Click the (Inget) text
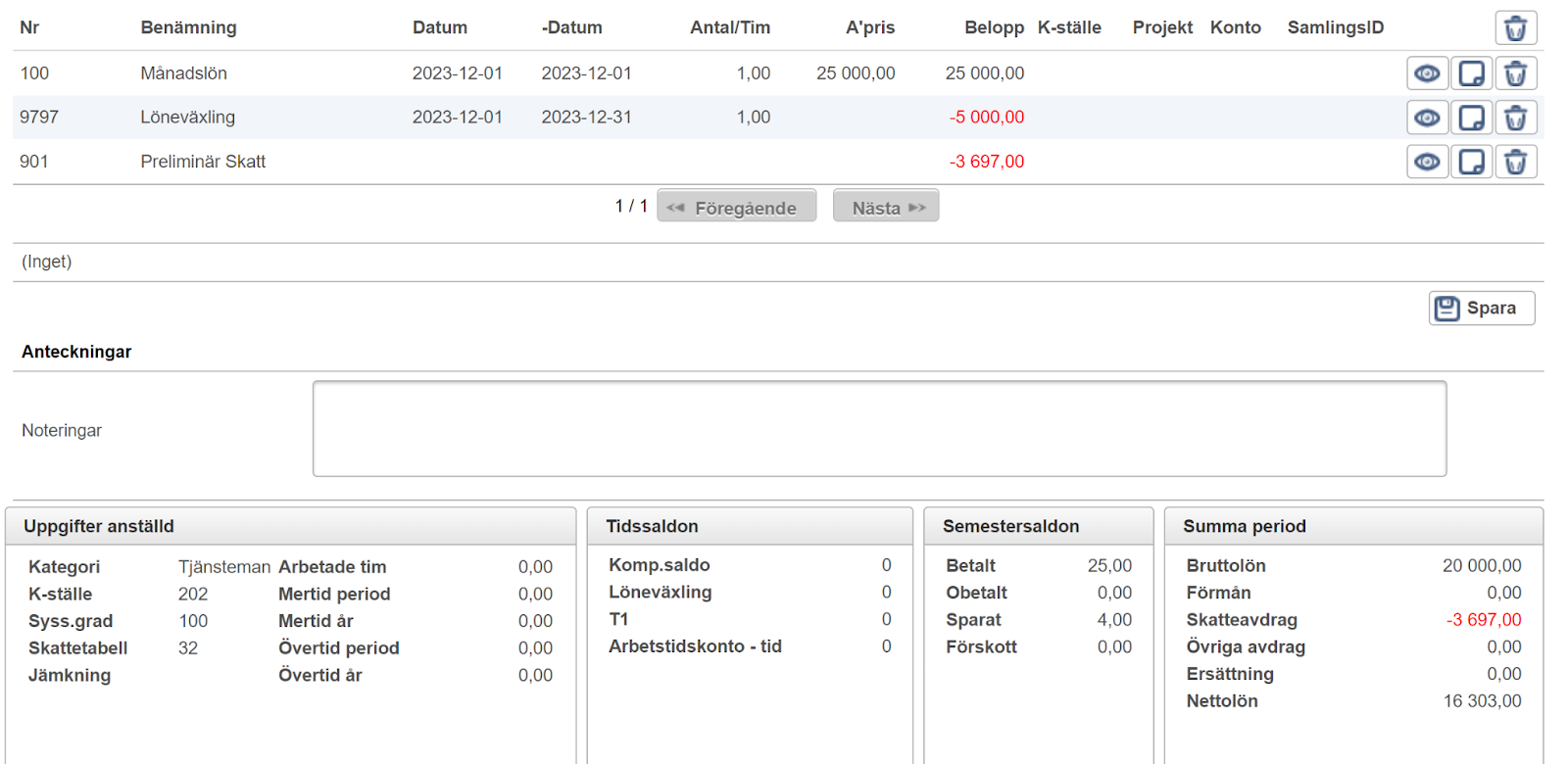Viewport: 1568px width, 764px height. point(46,262)
